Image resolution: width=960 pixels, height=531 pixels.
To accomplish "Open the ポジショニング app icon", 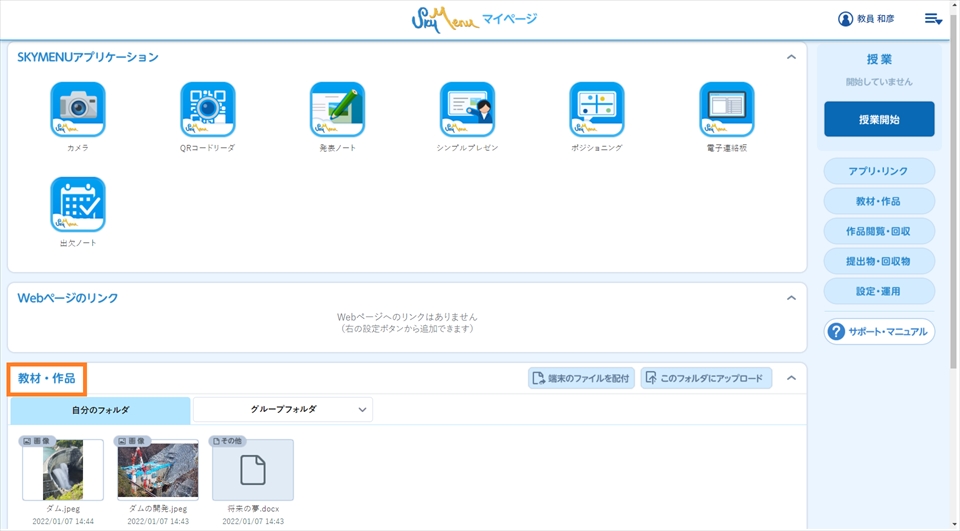I will click(597, 109).
